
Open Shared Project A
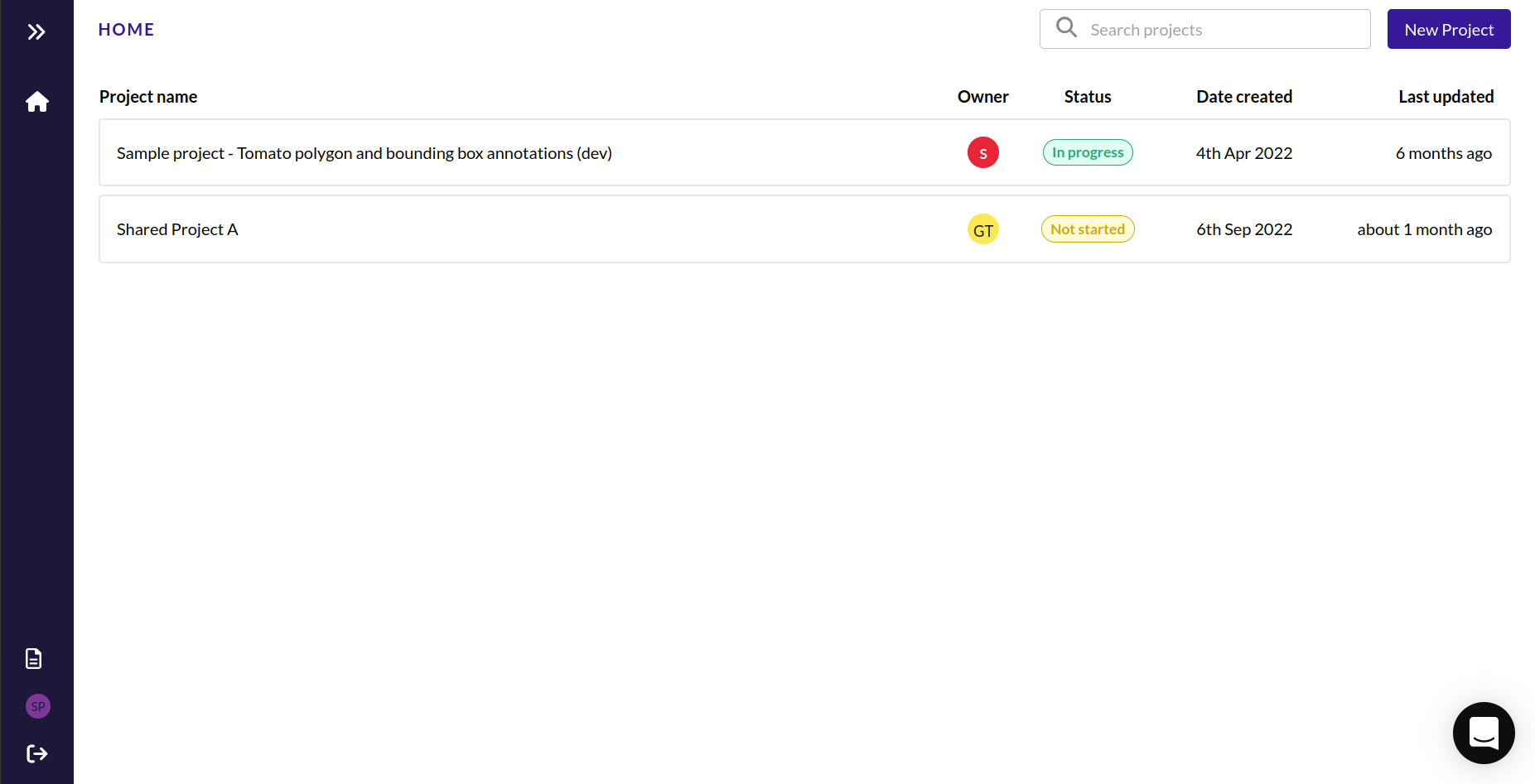(x=804, y=229)
